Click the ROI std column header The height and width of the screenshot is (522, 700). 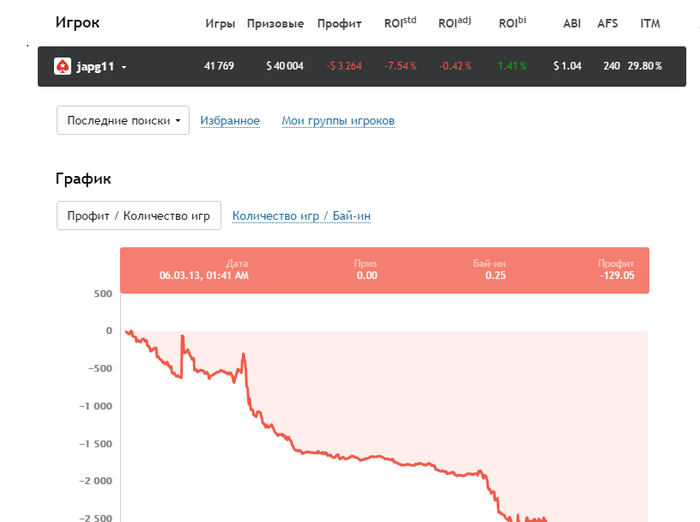coord(400,22)
